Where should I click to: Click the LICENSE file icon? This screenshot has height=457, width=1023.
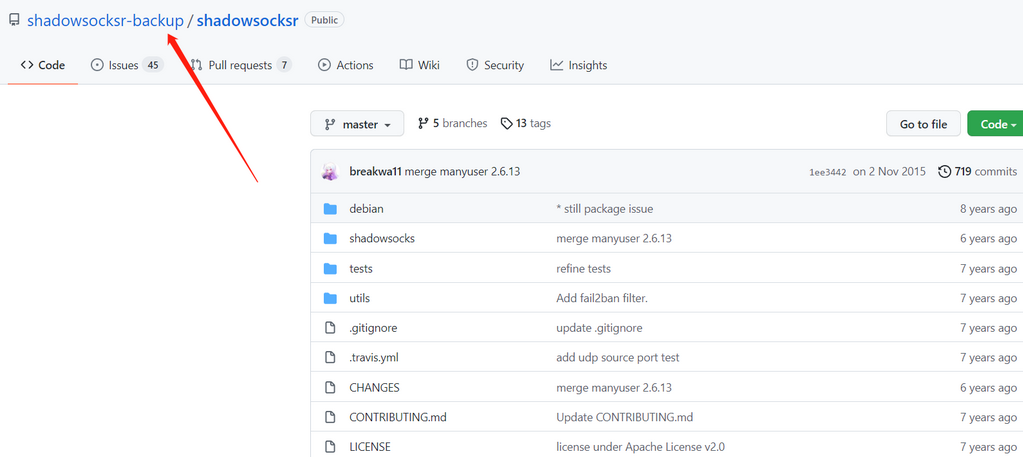(330, 447)
